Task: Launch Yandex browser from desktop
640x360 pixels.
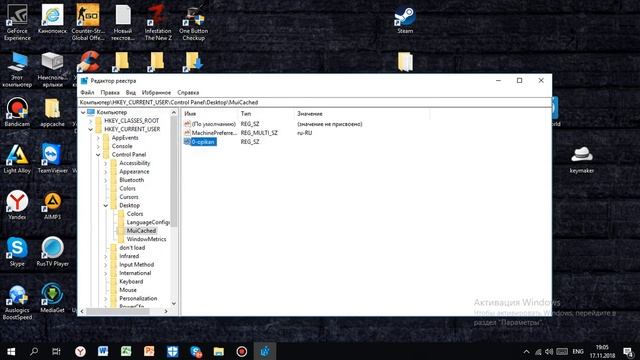Action: coord(17,205)
